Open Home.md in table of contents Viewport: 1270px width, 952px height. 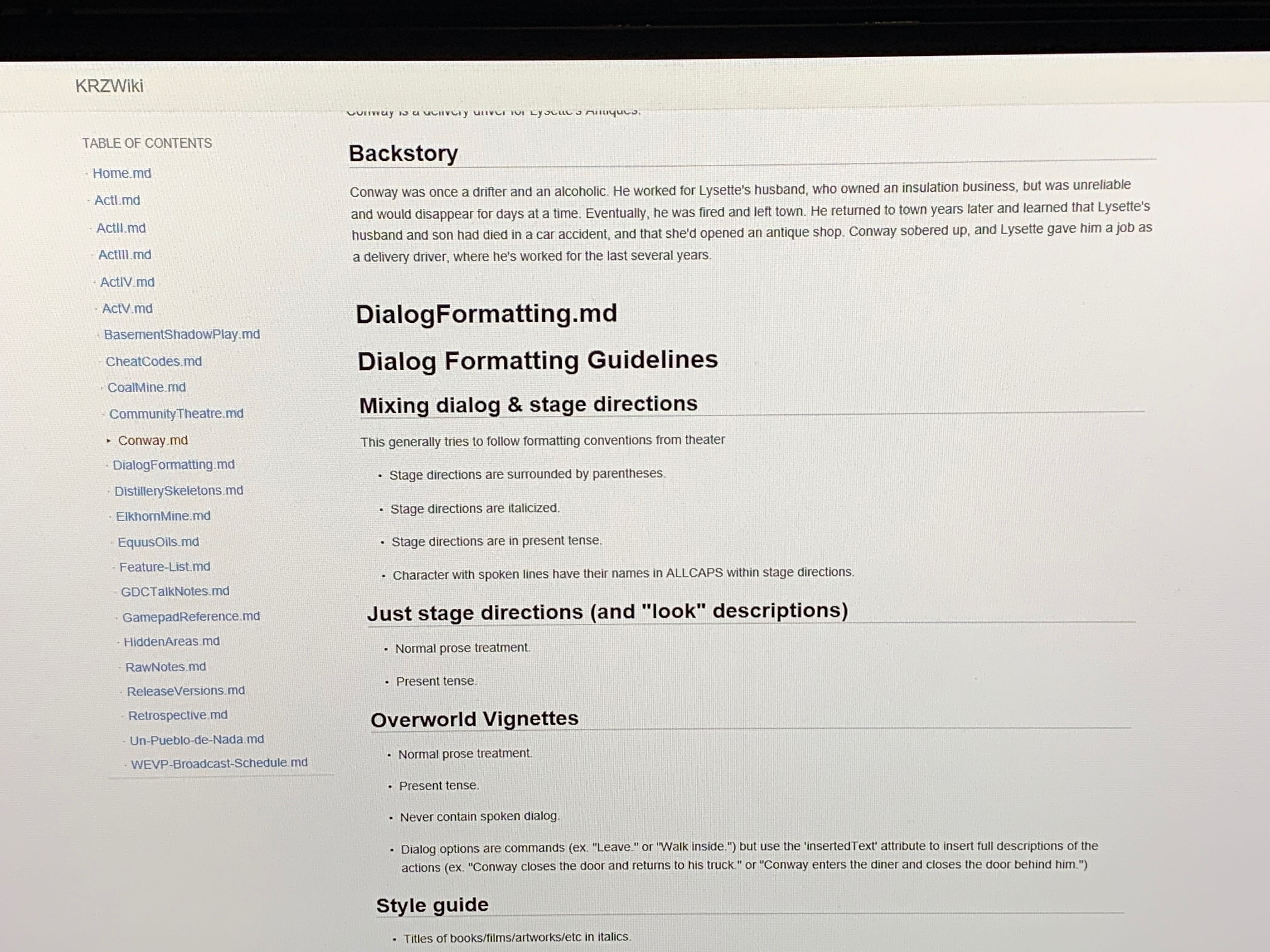[x=122, y=173]
